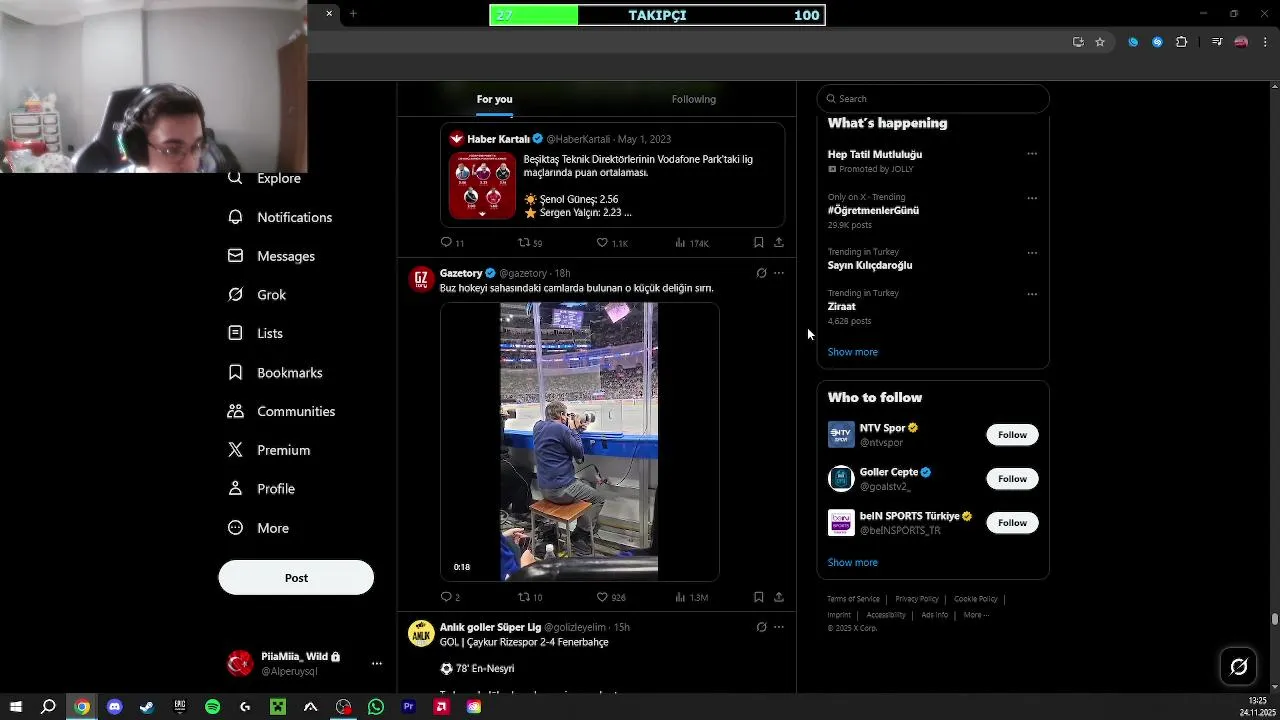The width and height of the screenshot is (1280, 720).
Task: Switch to the Following tab
Action: click(693, 99)
